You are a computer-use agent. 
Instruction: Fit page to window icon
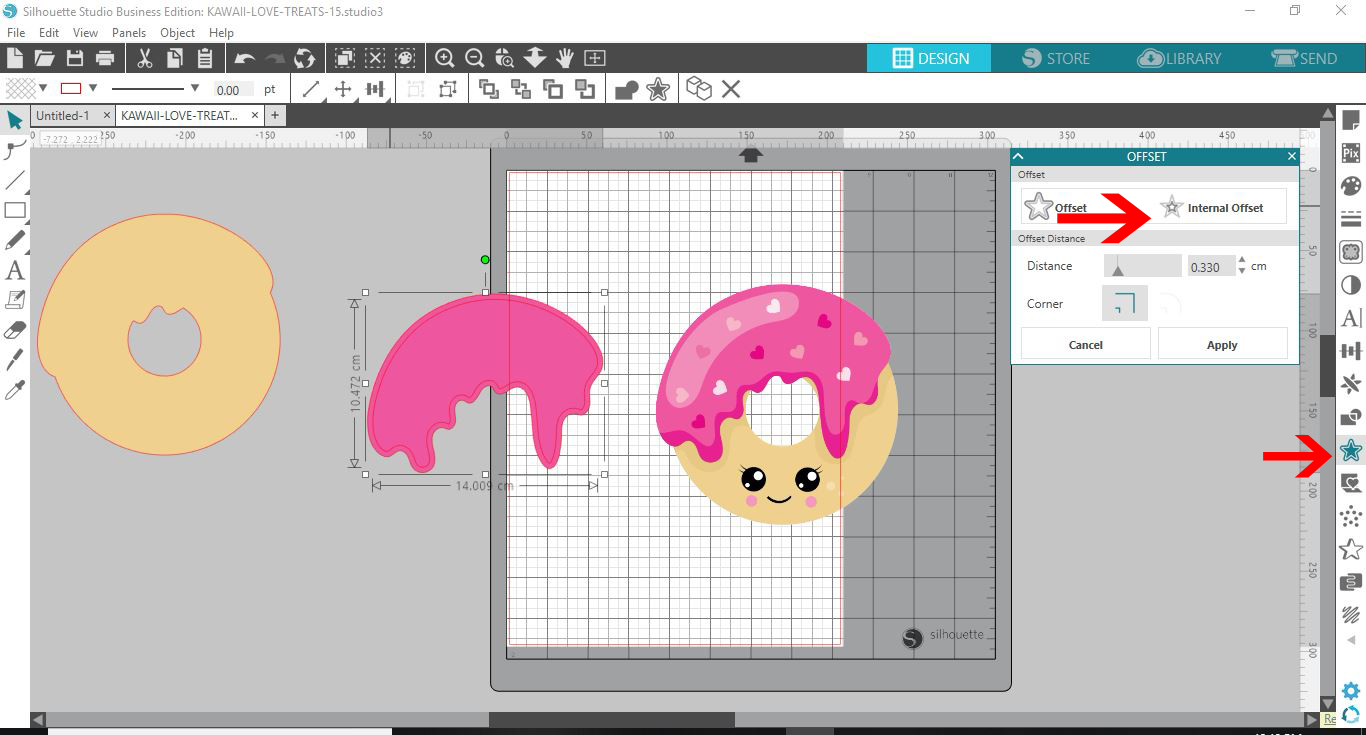coord(595,58)
